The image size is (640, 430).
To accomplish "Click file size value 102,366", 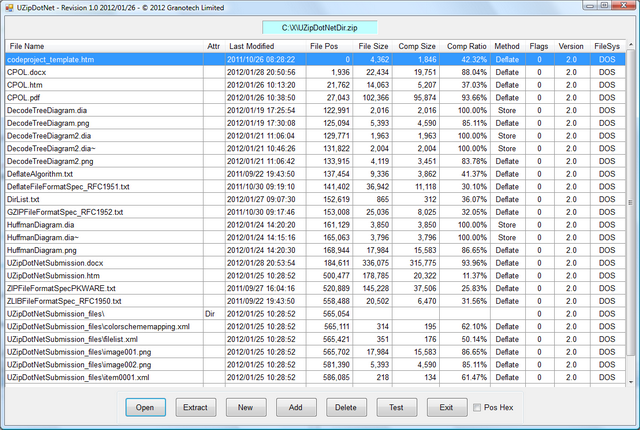I will click(376, 98).
